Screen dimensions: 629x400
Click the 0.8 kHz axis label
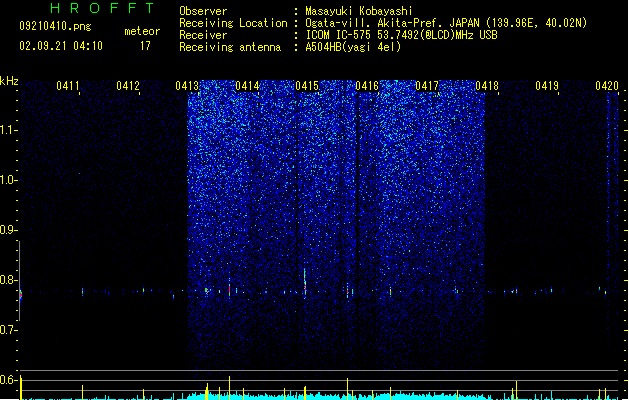[x=8, y=280]
